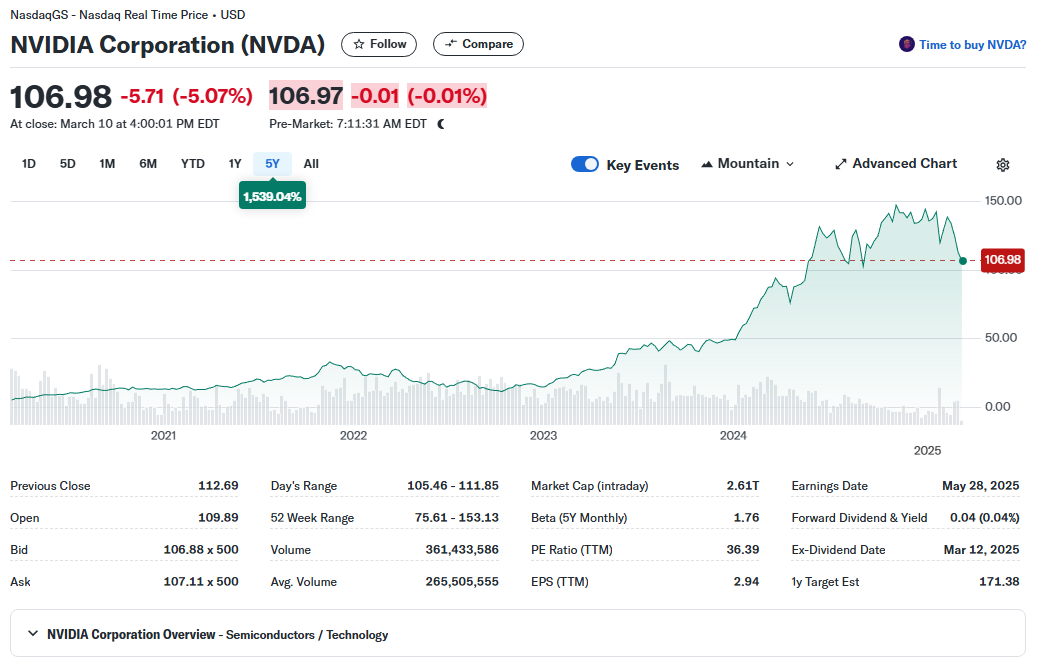The image size is (1041, 667).
Task: Select the 5D time range tab
Action: [x=68, y=164]
